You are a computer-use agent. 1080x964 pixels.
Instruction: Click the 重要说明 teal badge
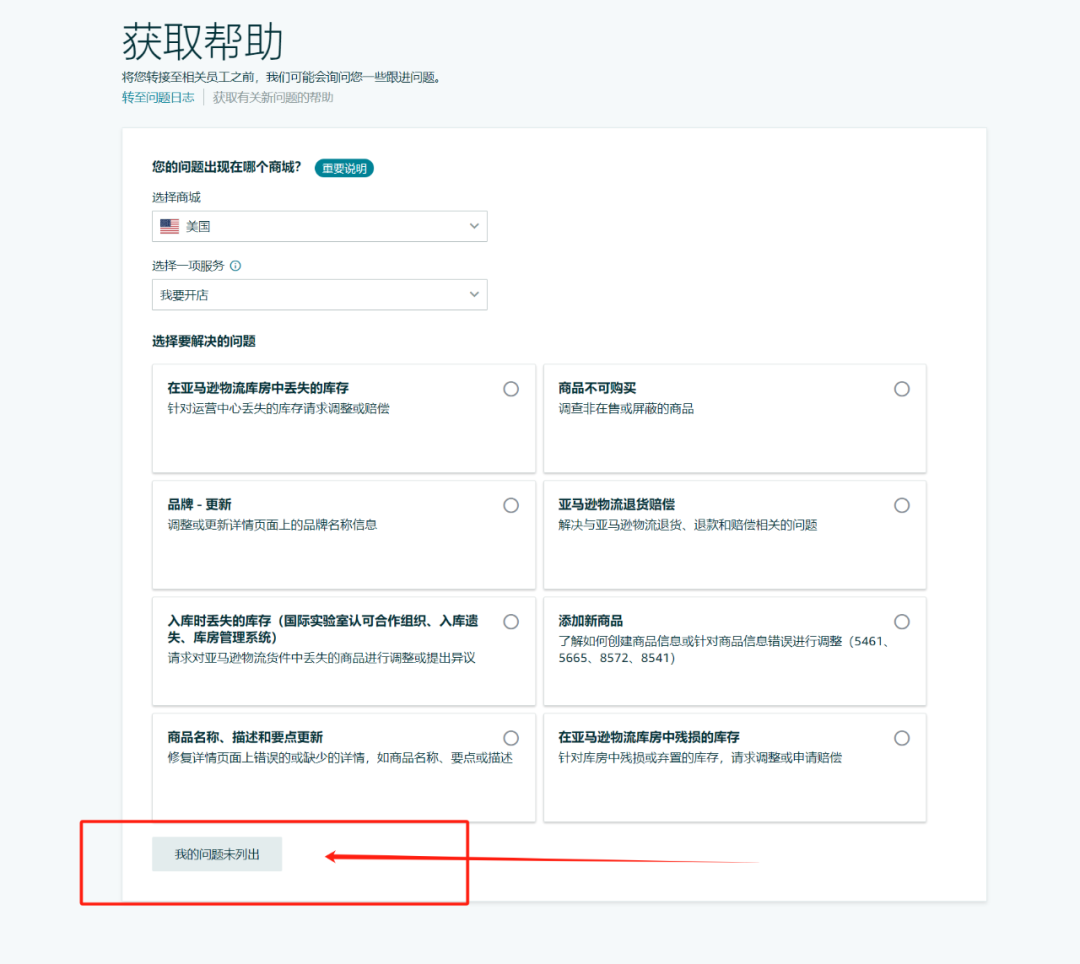point(344,168)
